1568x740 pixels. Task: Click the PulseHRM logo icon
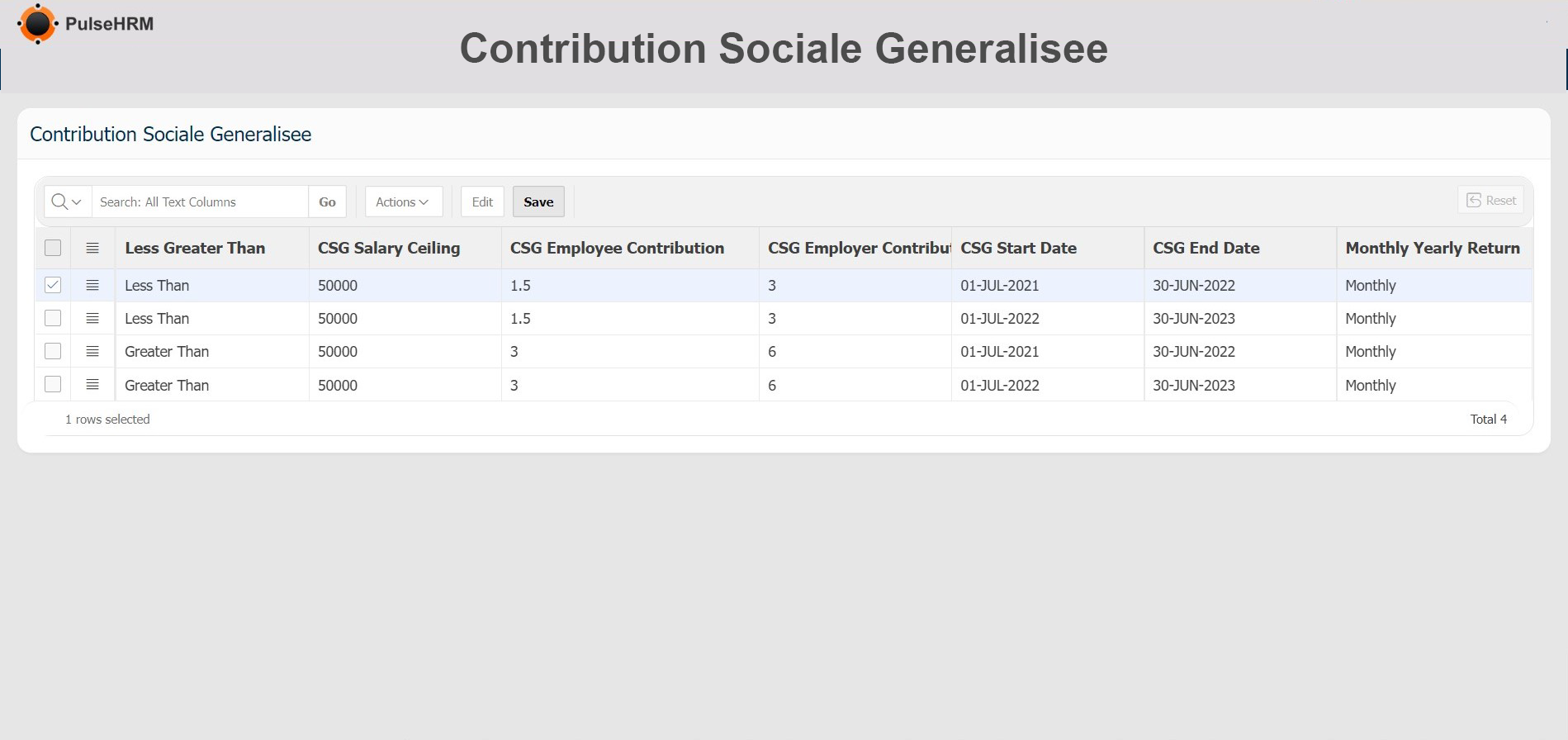tap(37, 24)
